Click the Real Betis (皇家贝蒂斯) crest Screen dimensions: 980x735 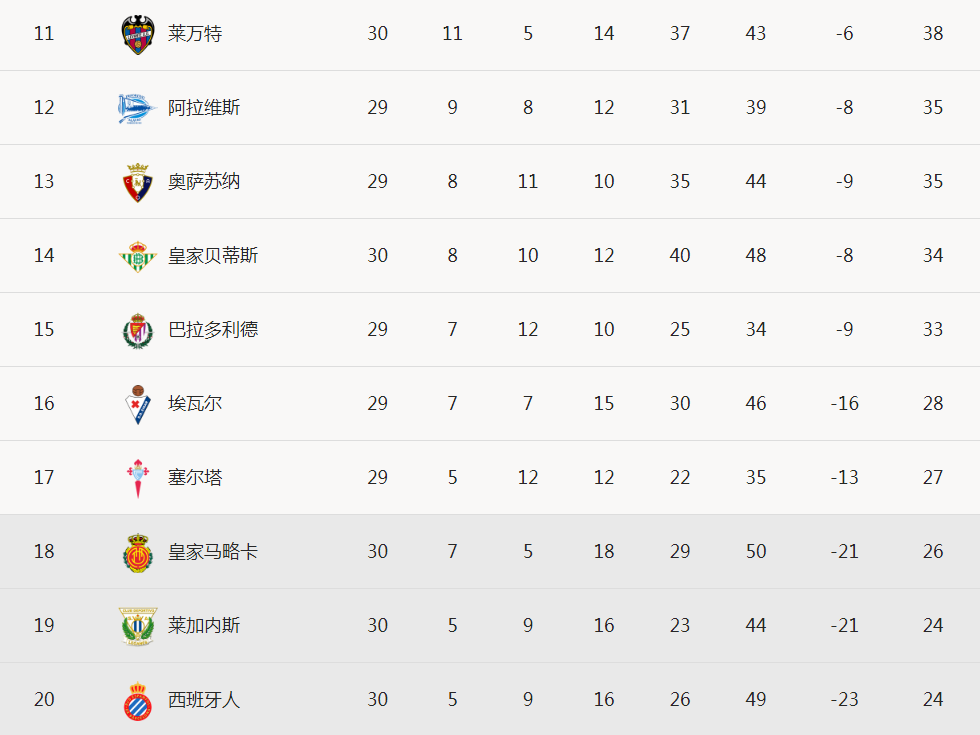point(138,256)
